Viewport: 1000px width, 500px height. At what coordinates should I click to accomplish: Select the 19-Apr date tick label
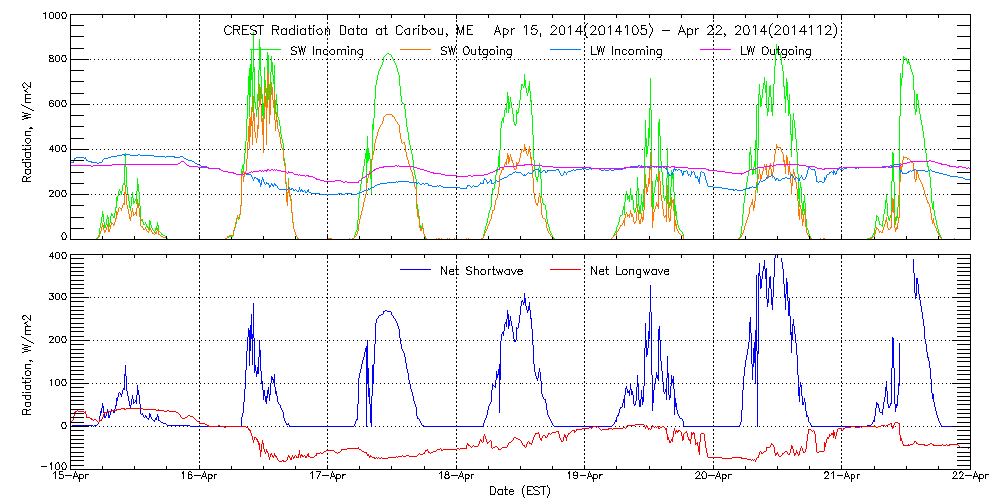(x=585, y=477)
